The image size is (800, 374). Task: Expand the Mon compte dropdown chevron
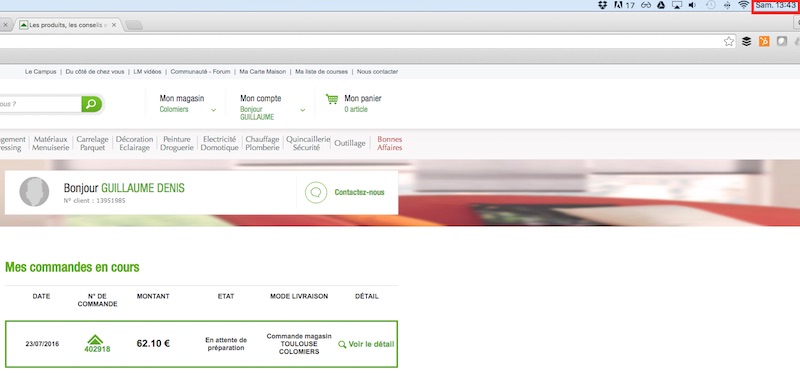click(303, 110)
